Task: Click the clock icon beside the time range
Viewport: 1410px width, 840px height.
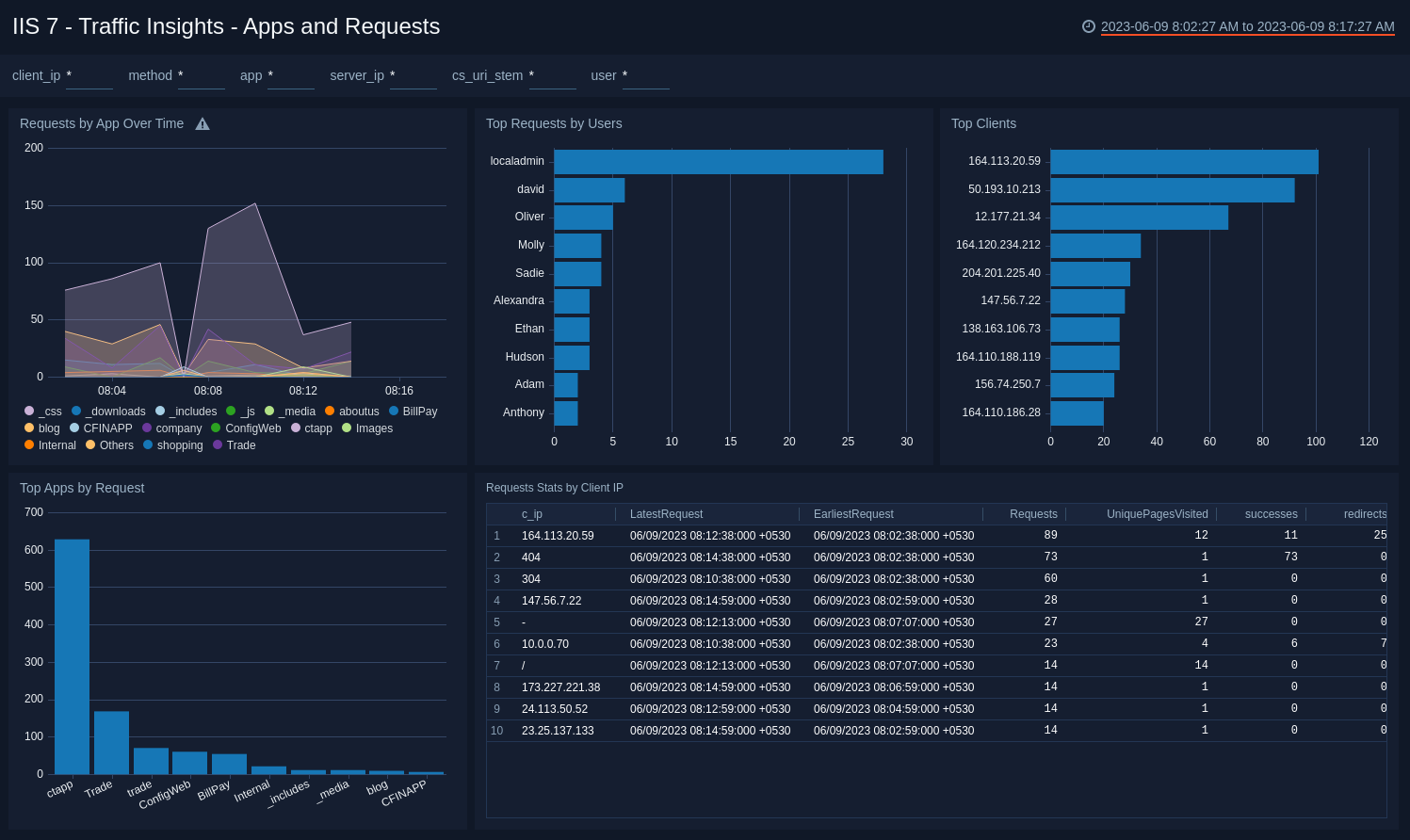Action: pyautogui.click(x=1088, y=26)
